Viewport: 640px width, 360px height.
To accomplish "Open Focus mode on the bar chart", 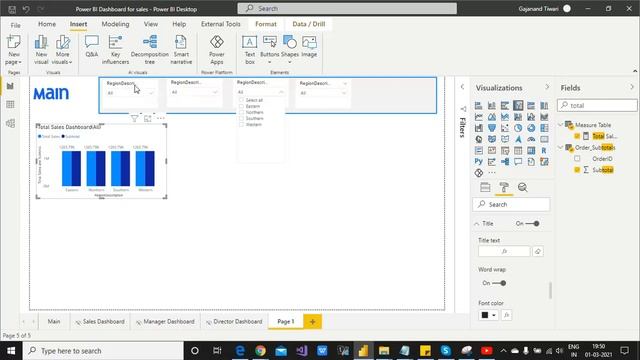I will tap(147, 118).
